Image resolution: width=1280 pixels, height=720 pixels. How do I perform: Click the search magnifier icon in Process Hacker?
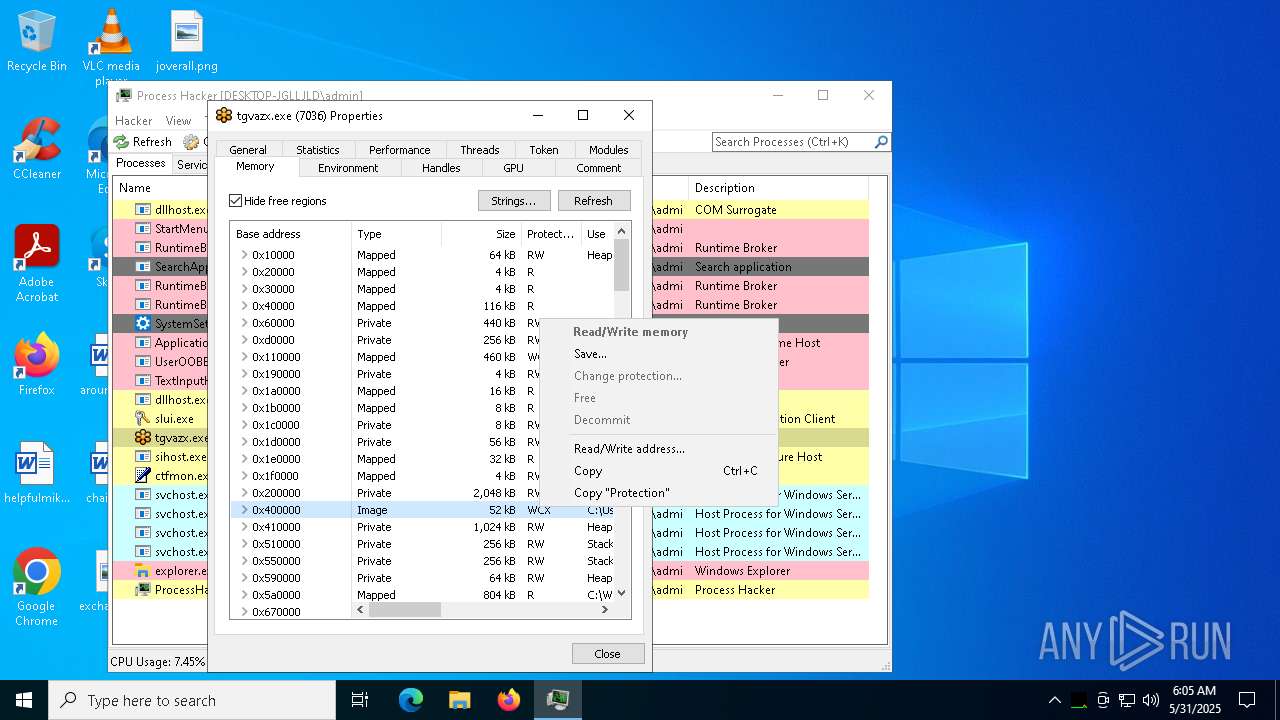[x=880, y=142]
